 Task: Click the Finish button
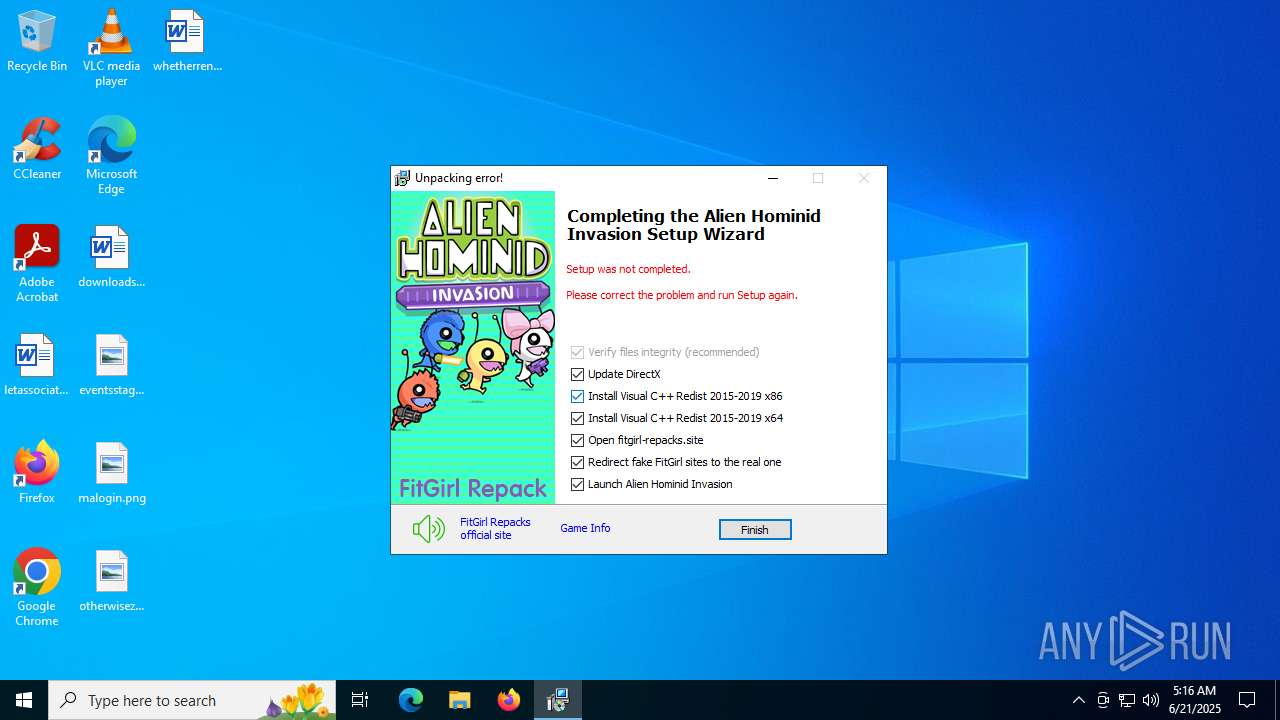pyautogui.click(x=755, y=530)
